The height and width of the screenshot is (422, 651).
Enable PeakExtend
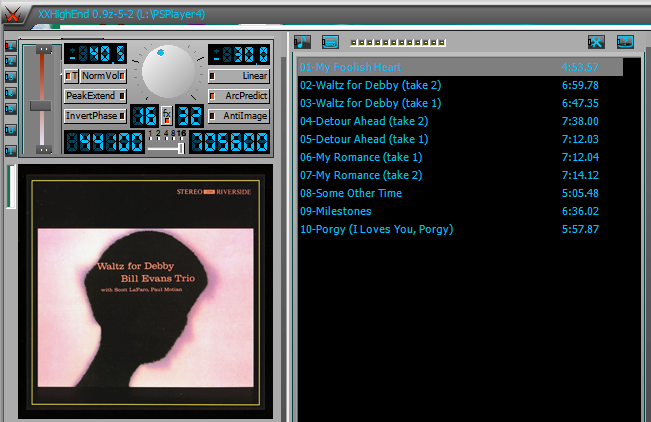tap(95, 96)
